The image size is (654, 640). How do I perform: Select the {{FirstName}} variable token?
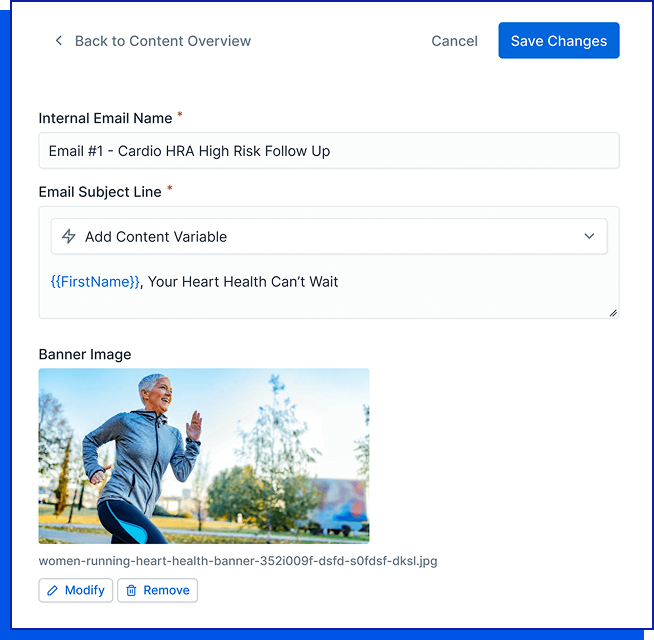95,282
